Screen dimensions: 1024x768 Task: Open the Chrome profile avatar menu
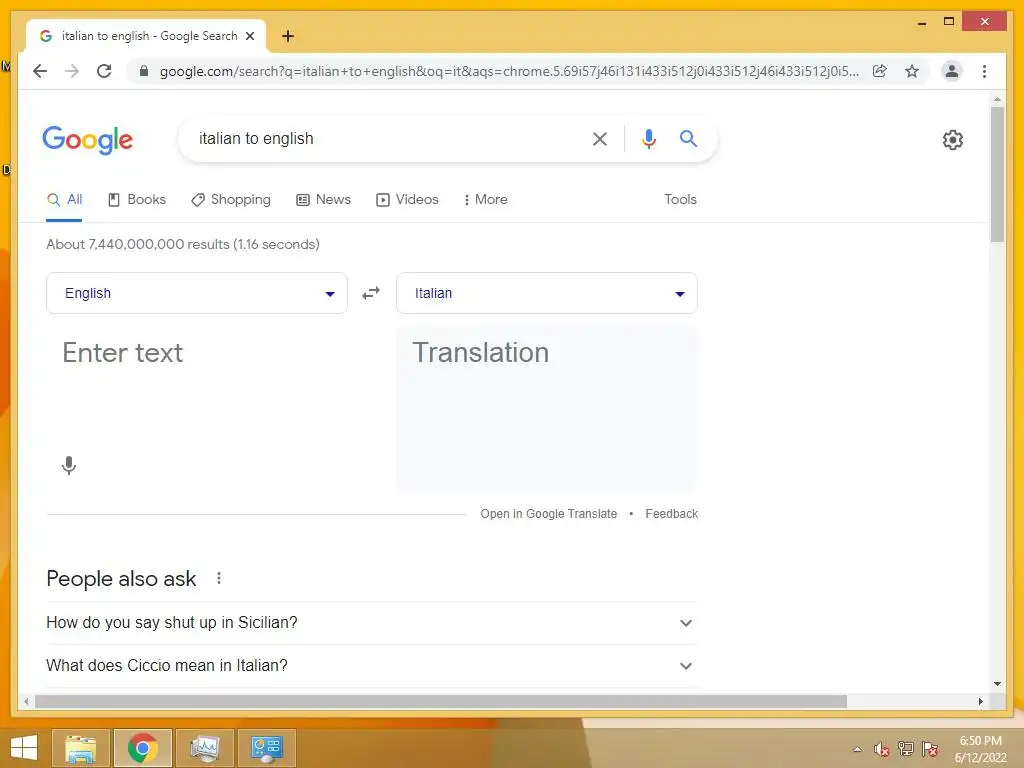[x=952, y=71]
